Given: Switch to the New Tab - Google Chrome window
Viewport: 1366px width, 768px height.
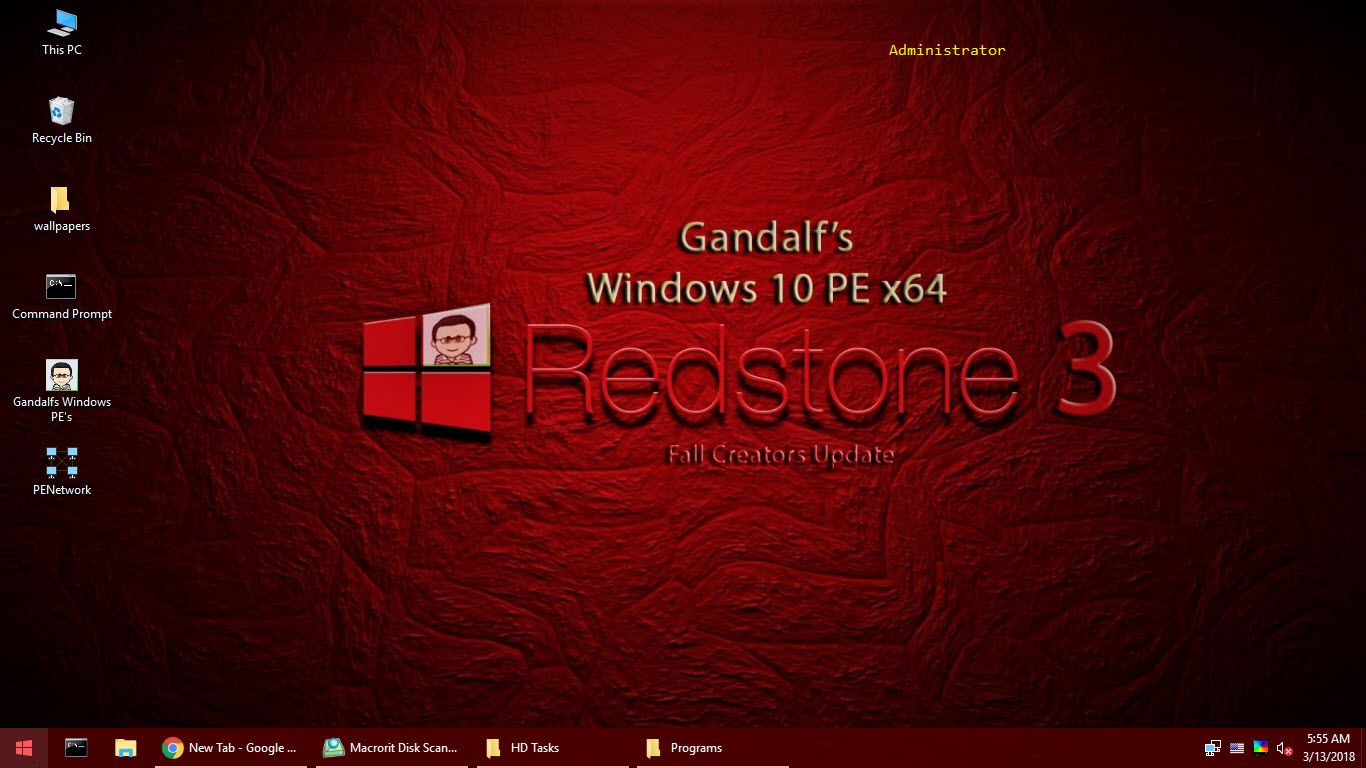Looking at the screenshot, I should pyautogui.click(x=233, y=748).
